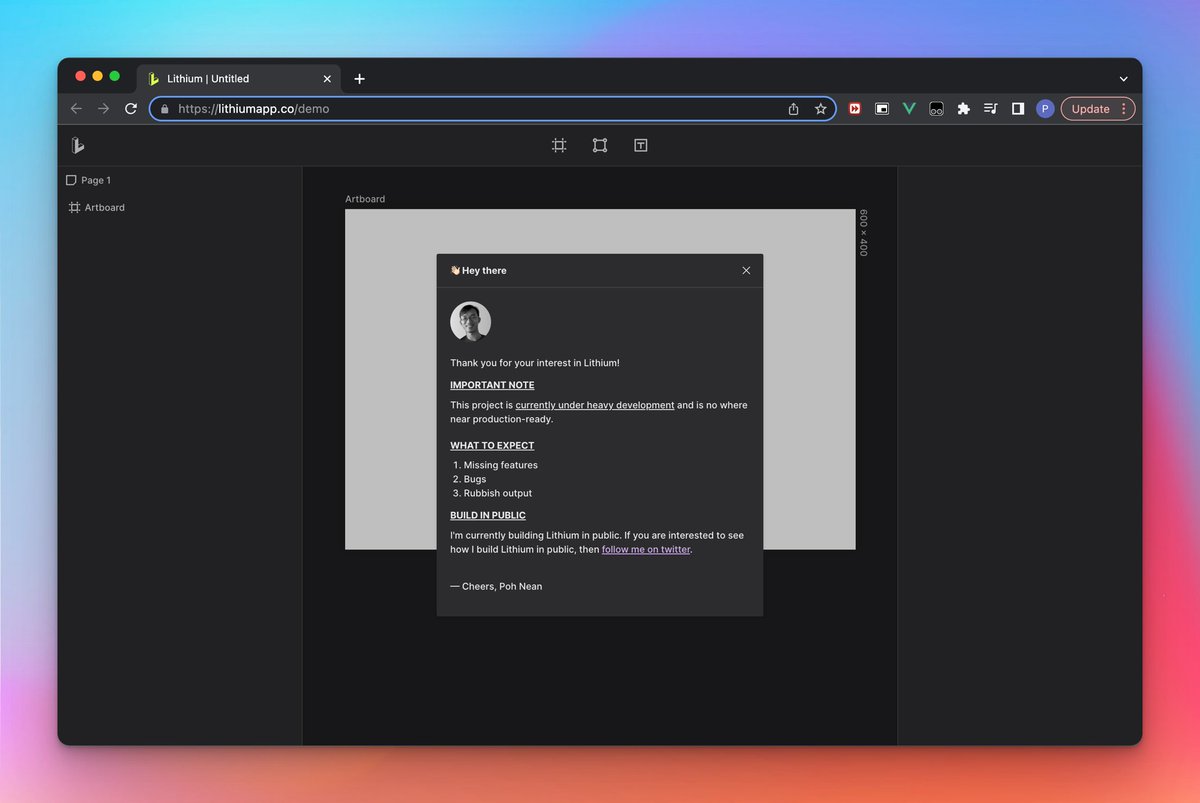Open the Vue devtools extension icon
1200x803 pixels.
909,109
